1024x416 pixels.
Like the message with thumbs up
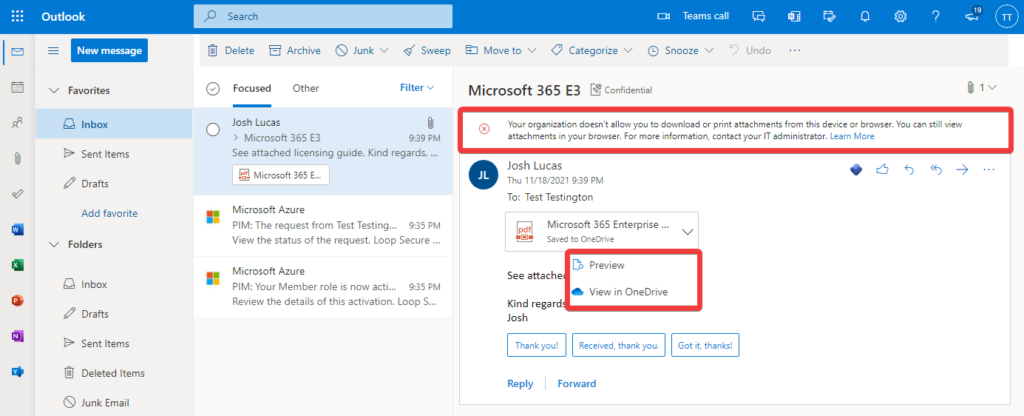tap(883, 170)
